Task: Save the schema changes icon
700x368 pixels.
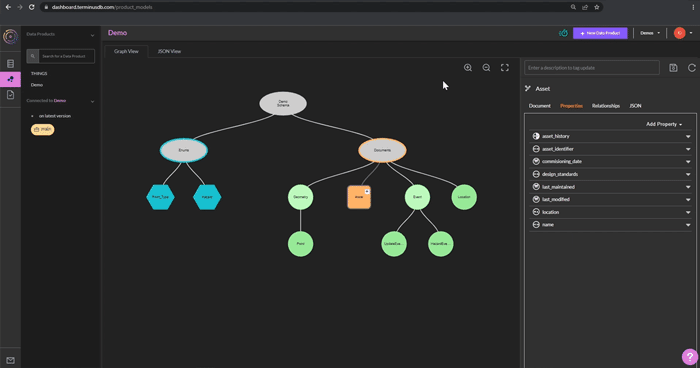Action: click(673, 68)
